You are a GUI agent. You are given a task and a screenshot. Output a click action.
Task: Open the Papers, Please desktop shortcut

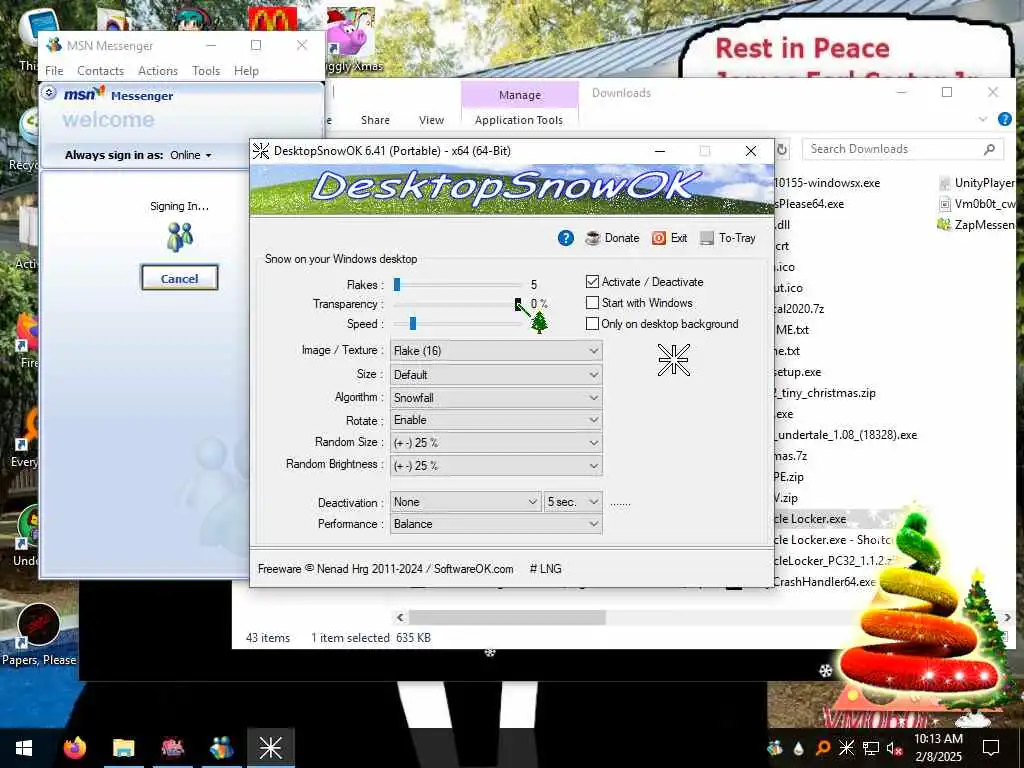pos(39,632)
